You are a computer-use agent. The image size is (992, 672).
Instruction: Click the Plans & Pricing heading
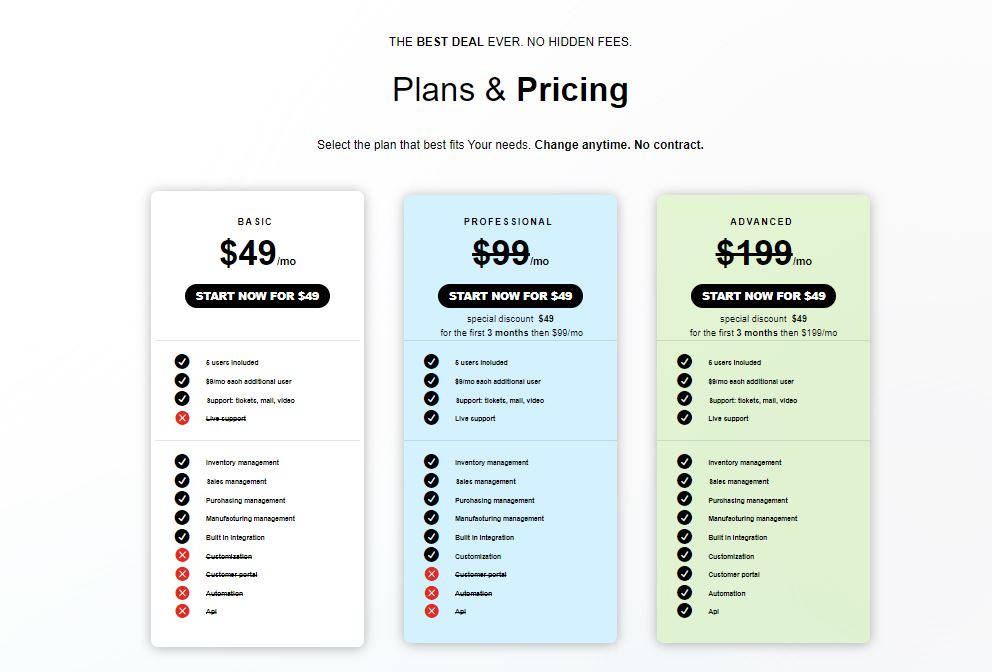coord(510,89)
